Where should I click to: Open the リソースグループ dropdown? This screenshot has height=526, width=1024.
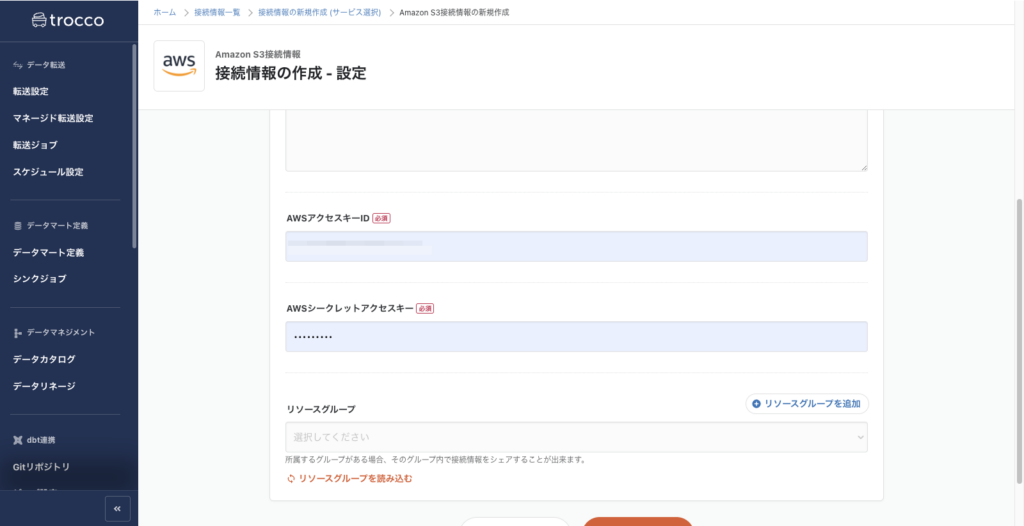(x=576, y=437)
